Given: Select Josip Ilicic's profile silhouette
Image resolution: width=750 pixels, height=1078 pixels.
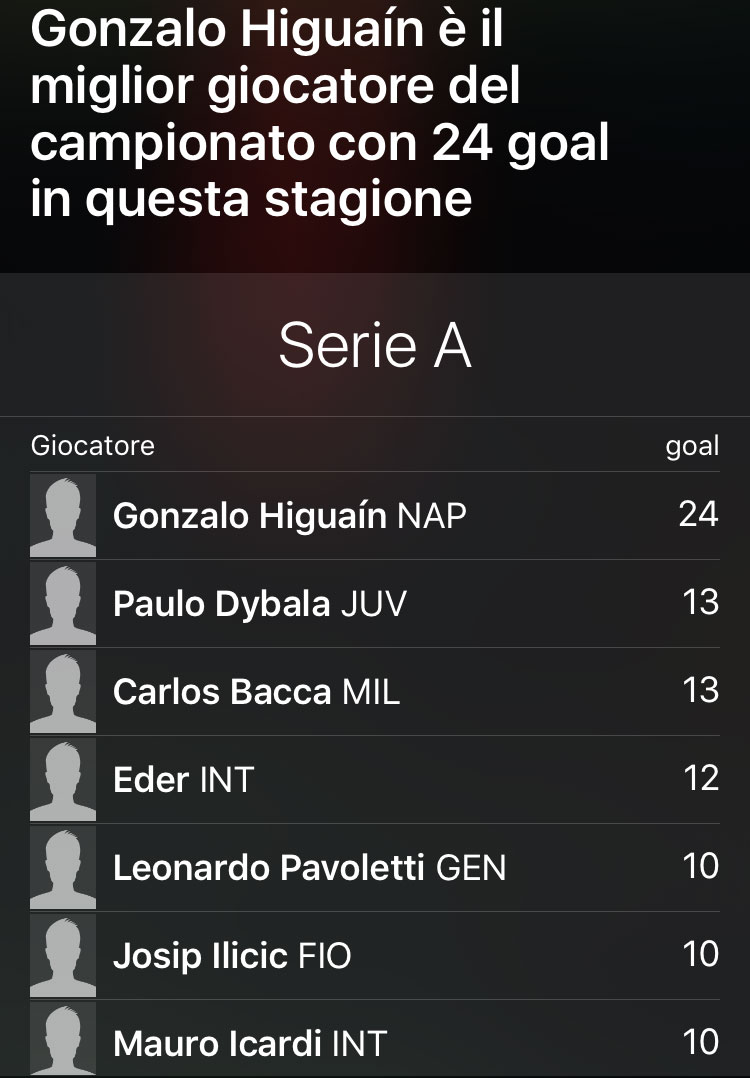Looking at the screenshot, I should point(63,956).
